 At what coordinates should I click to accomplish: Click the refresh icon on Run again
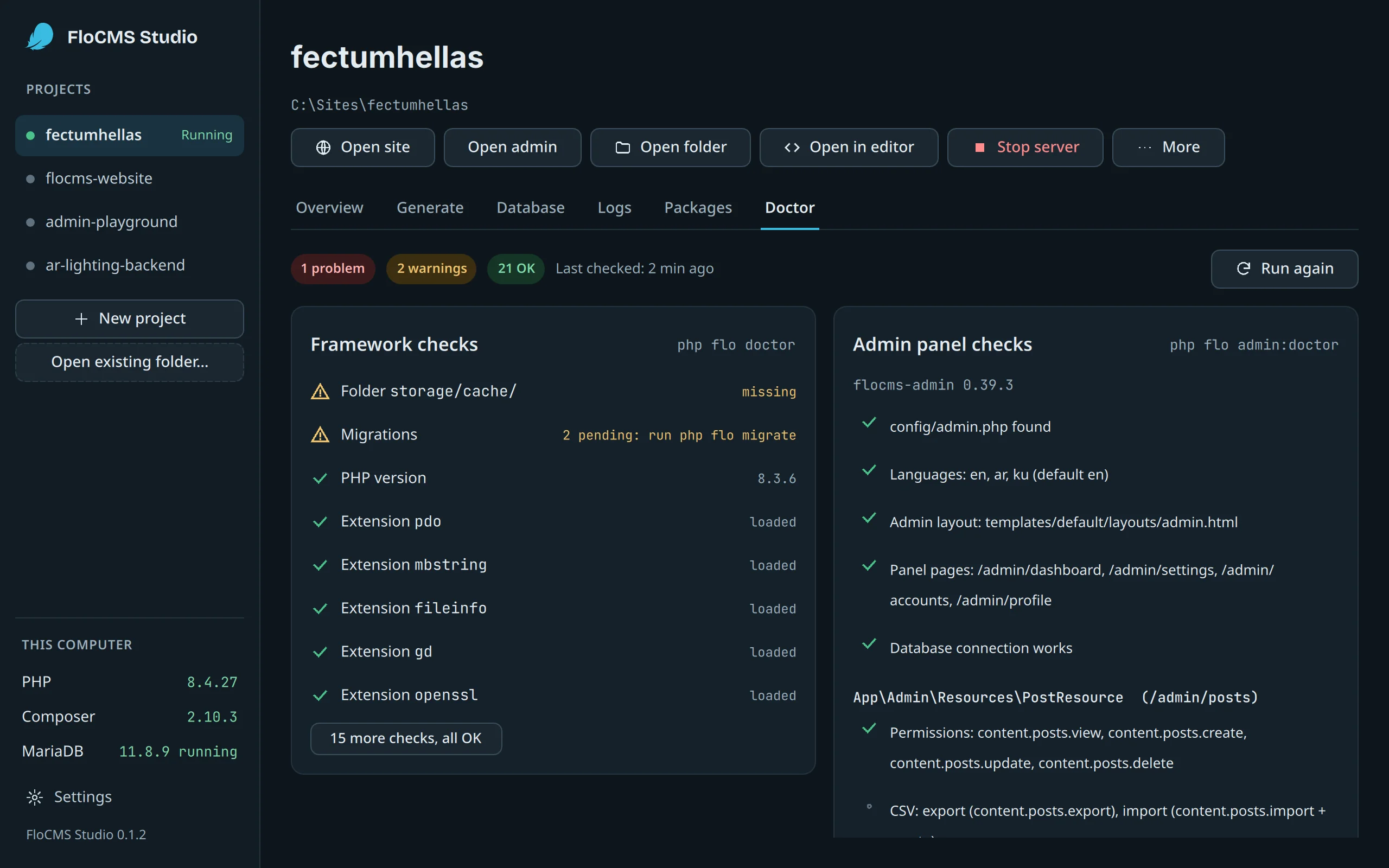(1243, 269)
